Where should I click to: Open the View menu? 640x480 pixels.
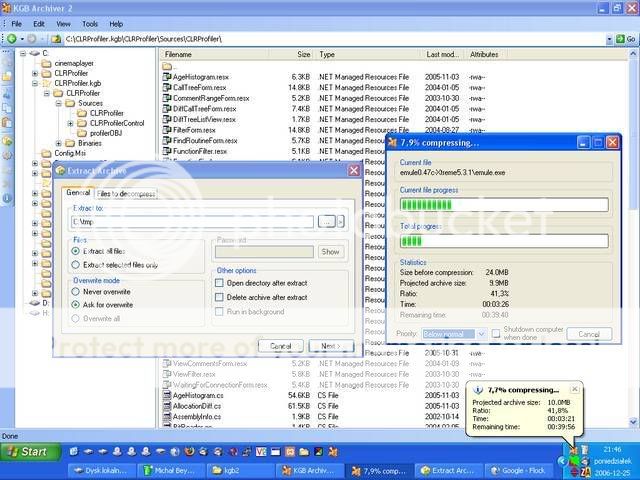(x=63, y=24)
